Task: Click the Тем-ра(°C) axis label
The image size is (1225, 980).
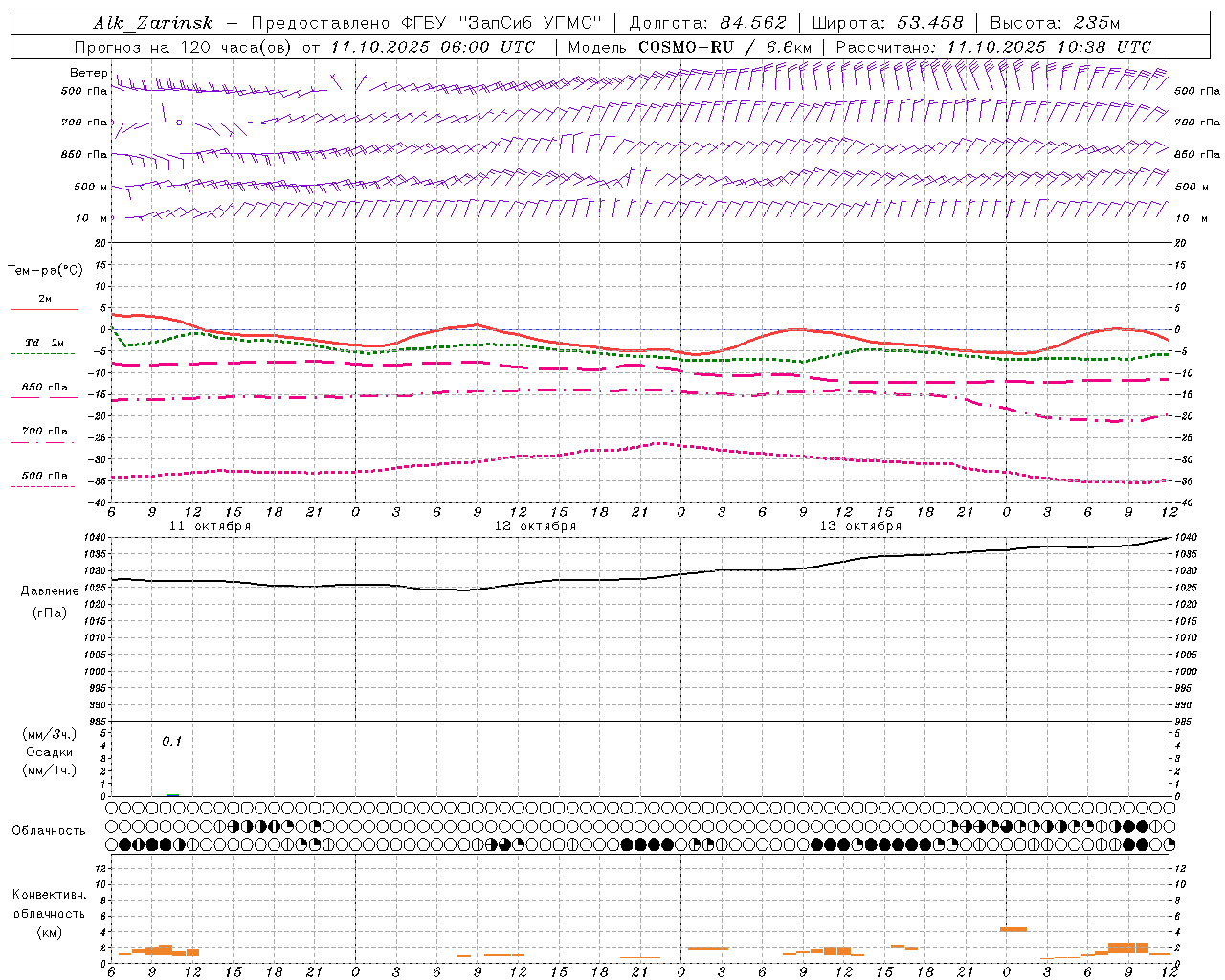Action: (45, 271)
